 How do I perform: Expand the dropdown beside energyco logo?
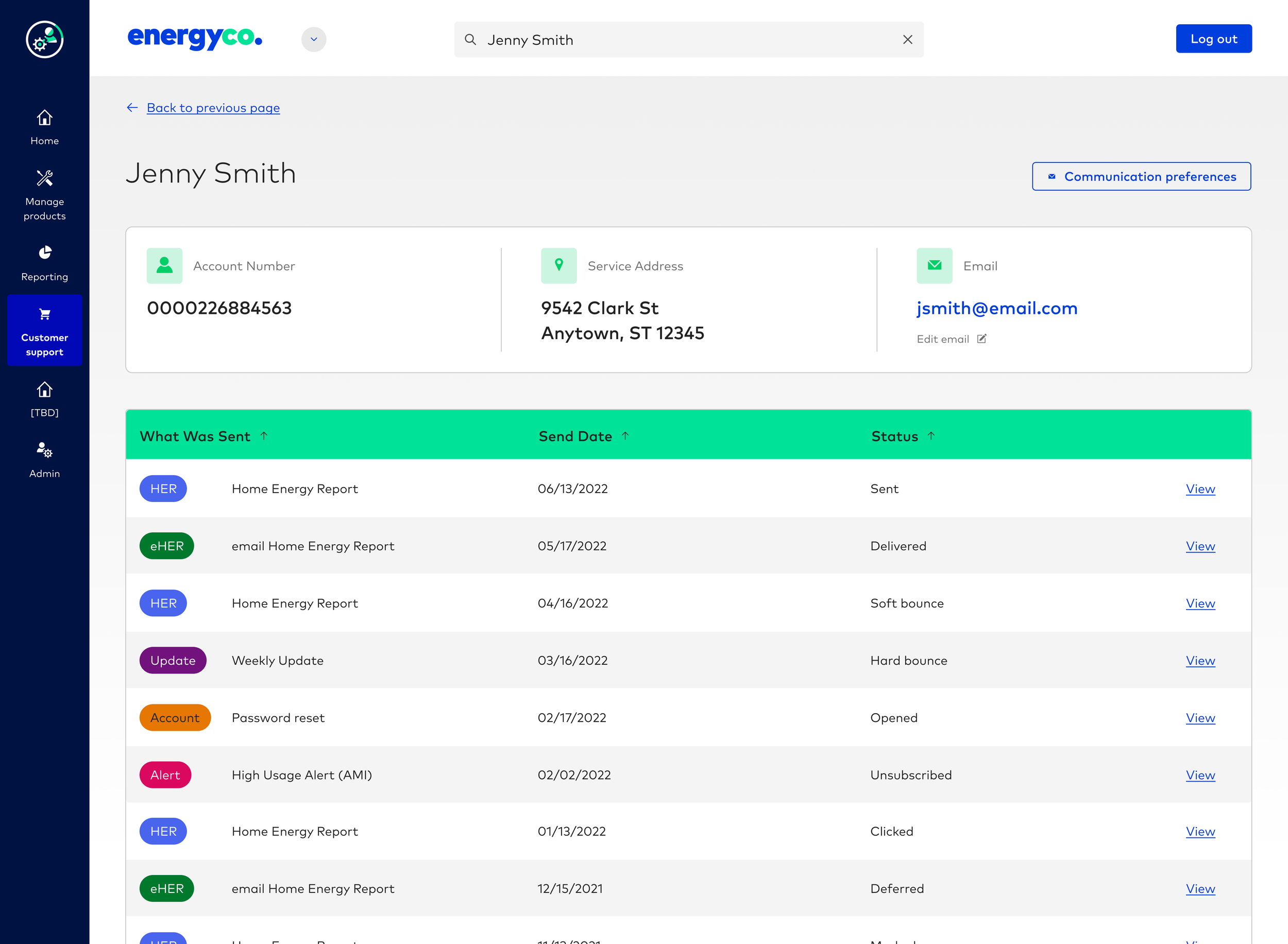point(314,40)
